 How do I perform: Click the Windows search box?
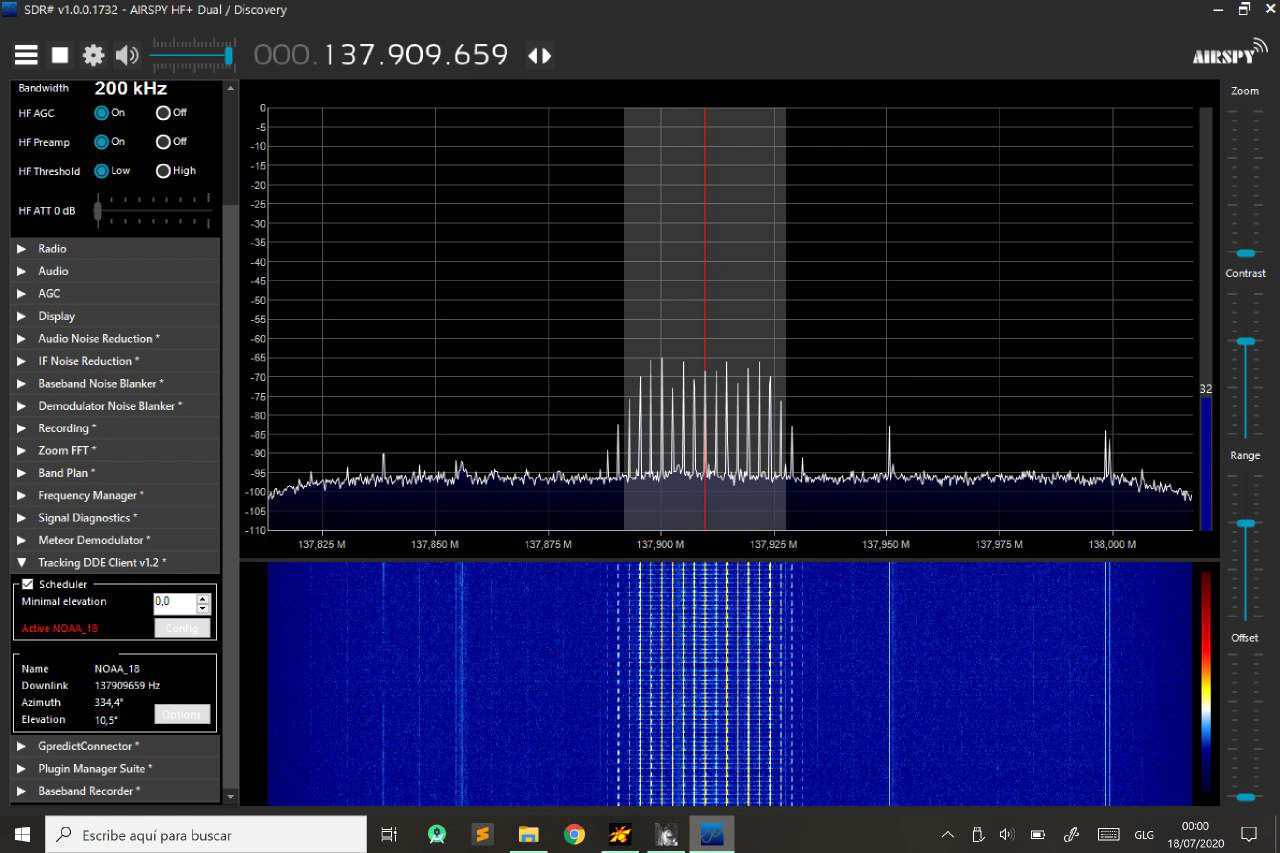pyautogui.click(x=206, y=834)
